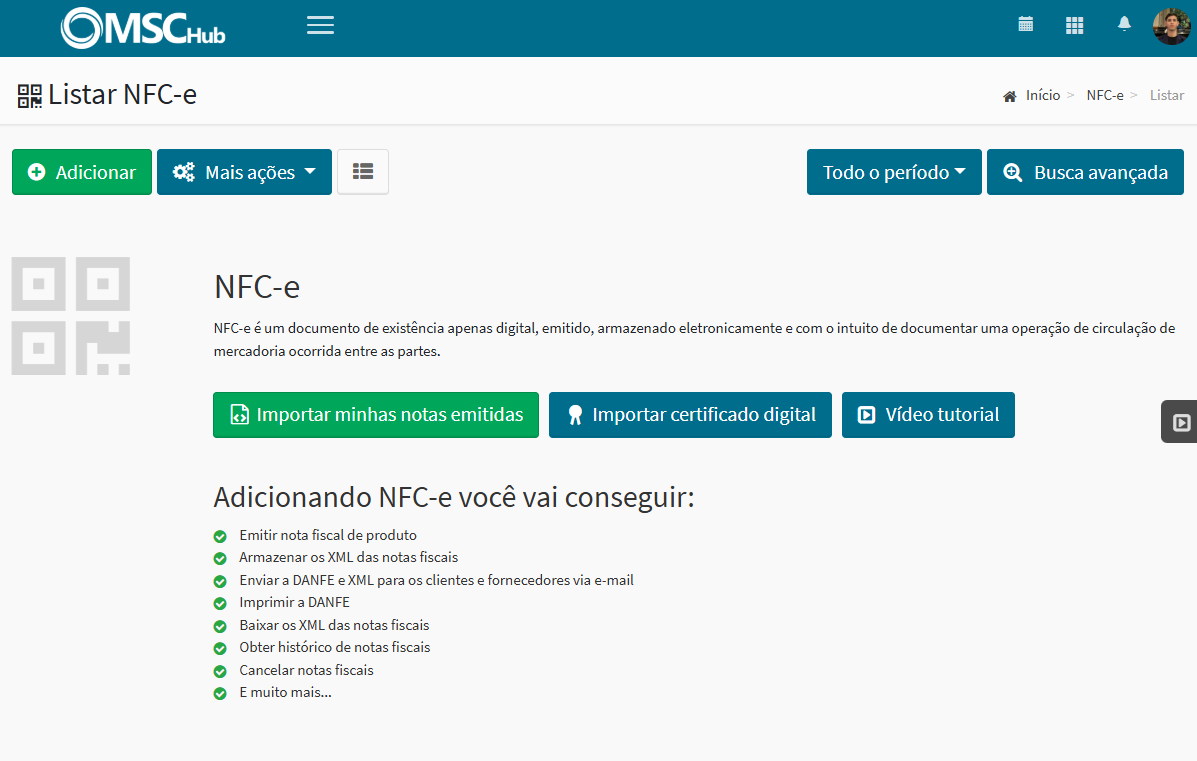Click the QR code icon next to Listar NFC-e
The width and height of the screenshot is (1197, 761).
[x=29, y=94]
